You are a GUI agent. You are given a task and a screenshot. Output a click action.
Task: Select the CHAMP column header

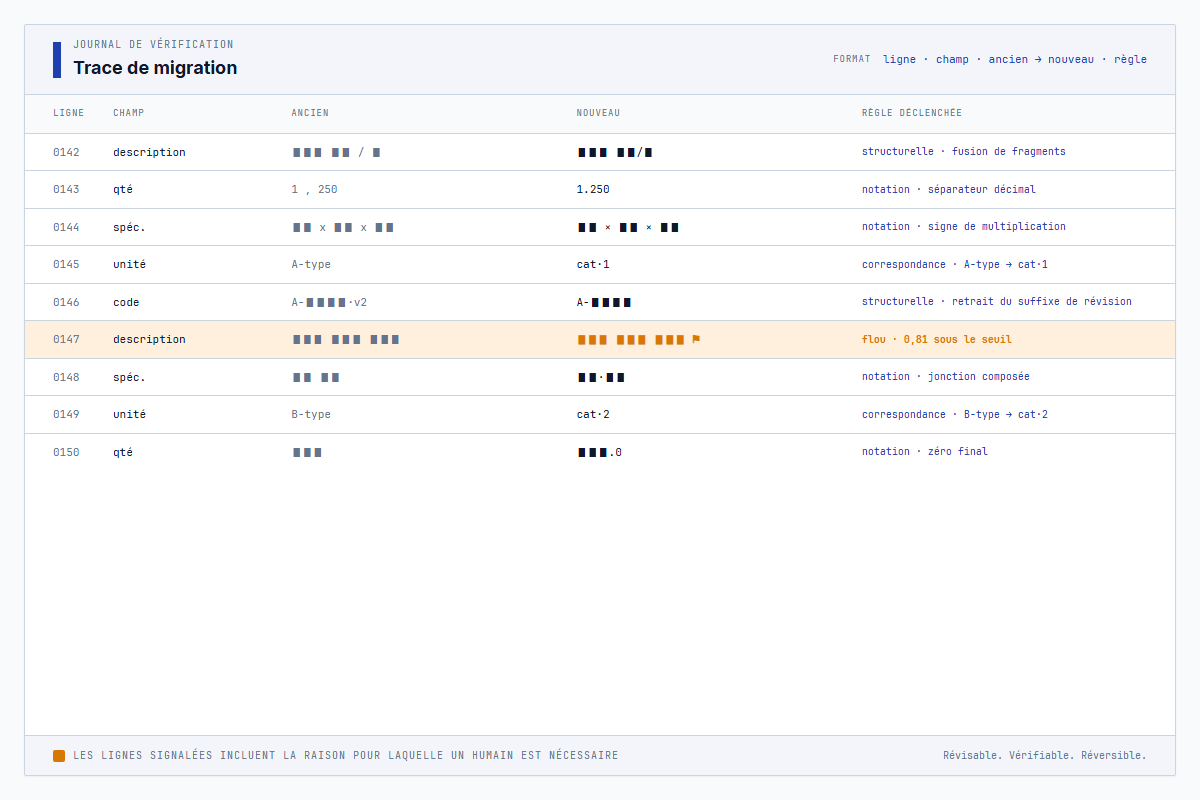click(128, 113)
